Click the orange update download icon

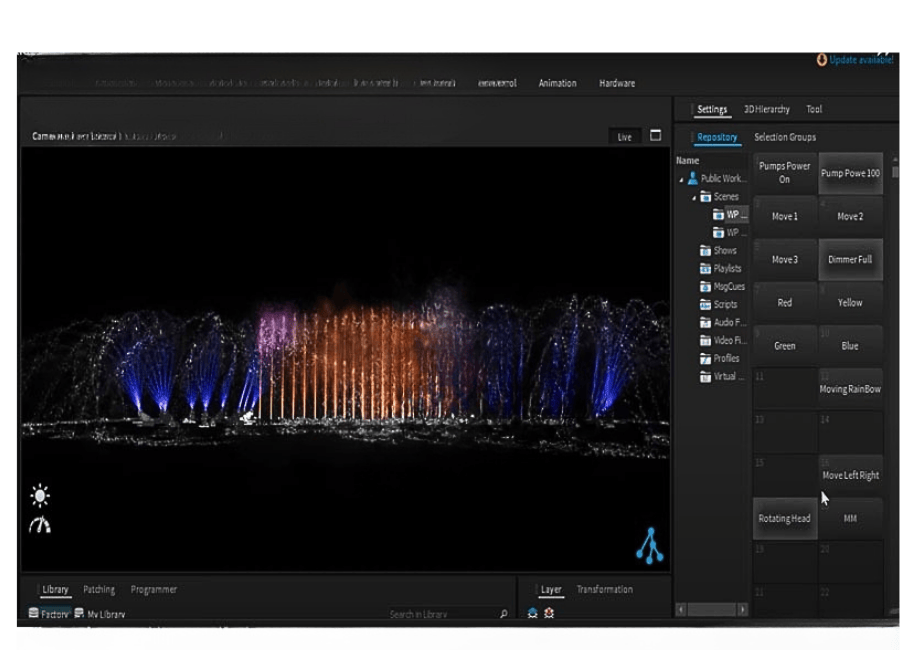coord(822,60)
